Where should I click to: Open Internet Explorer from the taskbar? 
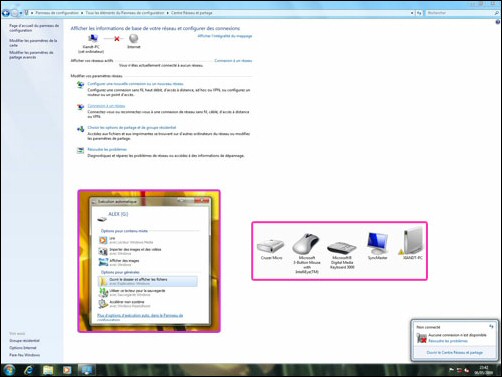pos(29,370)
